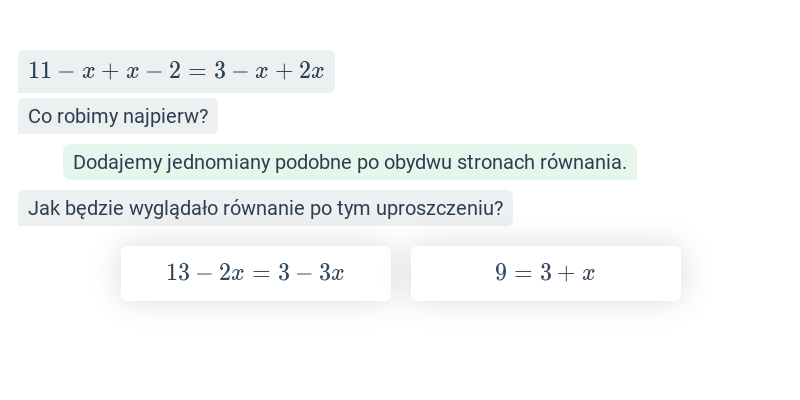Click the trailing 2x term in top equation
Screen dimensions: 800x400
pos(311,71)
